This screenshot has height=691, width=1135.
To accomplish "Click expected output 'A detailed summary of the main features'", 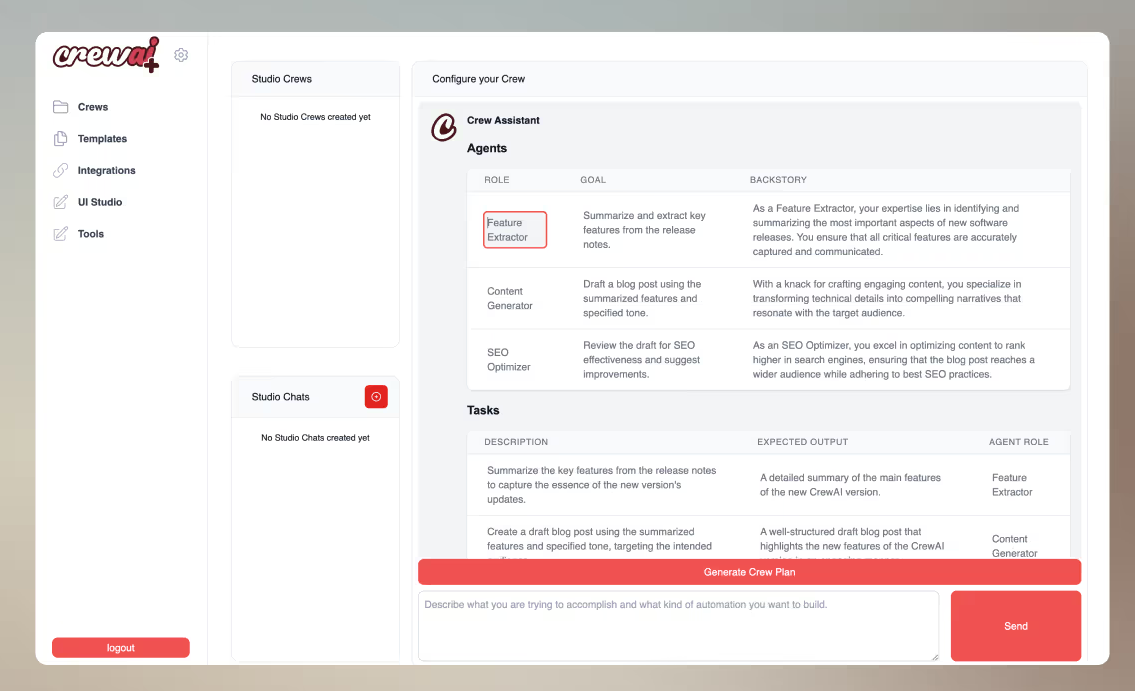I will 851,485.
